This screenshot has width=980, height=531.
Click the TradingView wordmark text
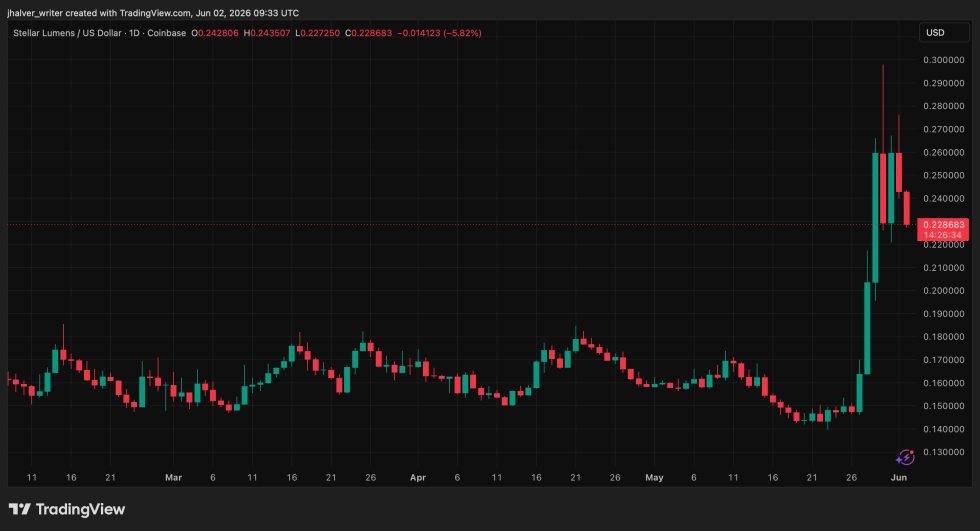pos(80,509)
